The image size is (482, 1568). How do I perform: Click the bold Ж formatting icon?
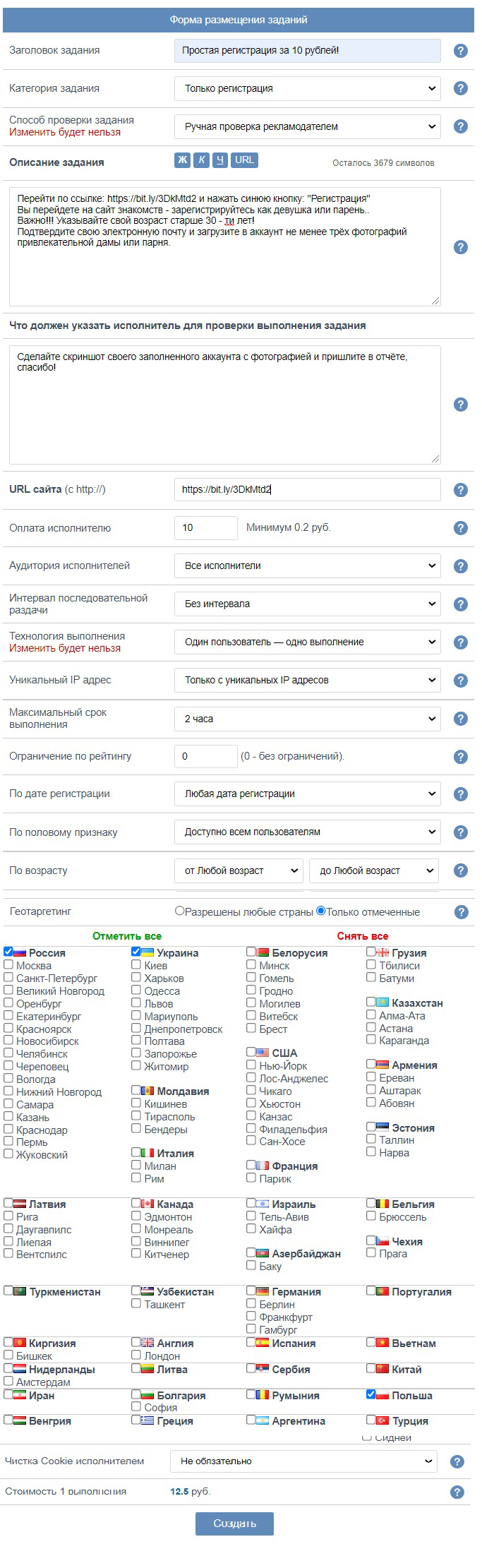pyautogui.click(x=182, y=160)
